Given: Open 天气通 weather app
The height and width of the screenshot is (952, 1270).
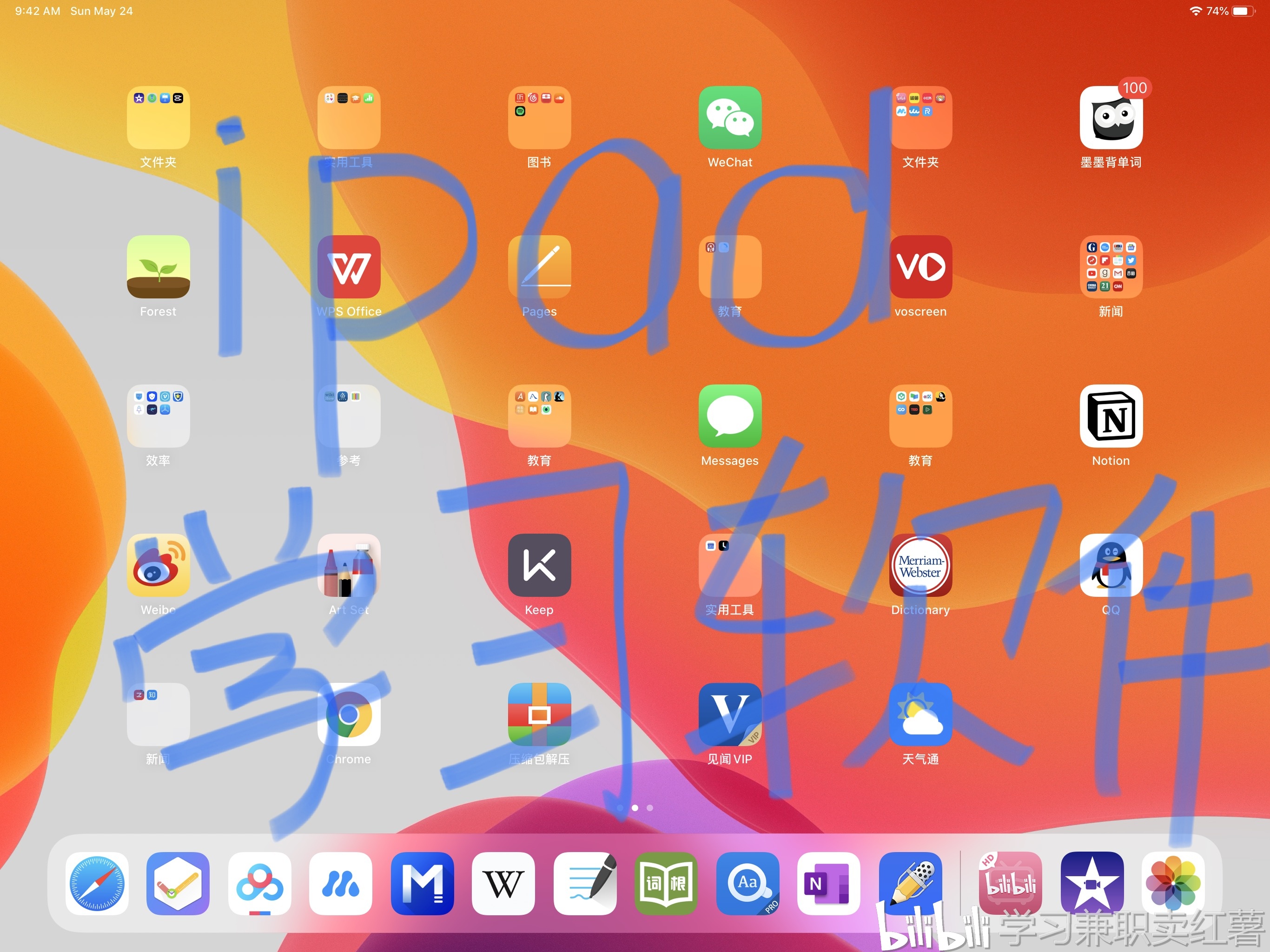Looking at the screenshot, I should [920, 715].
